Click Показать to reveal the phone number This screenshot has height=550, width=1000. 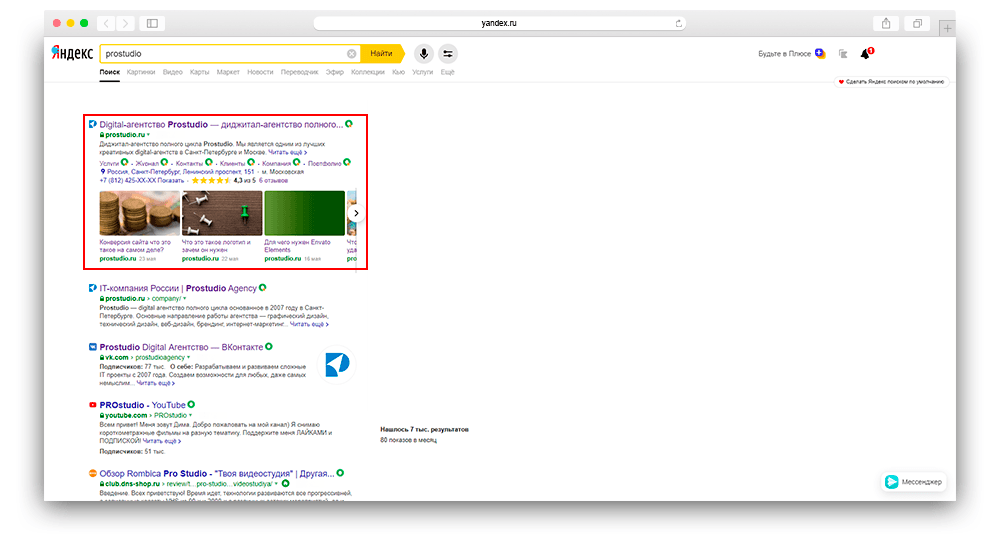tap(171, 181)
